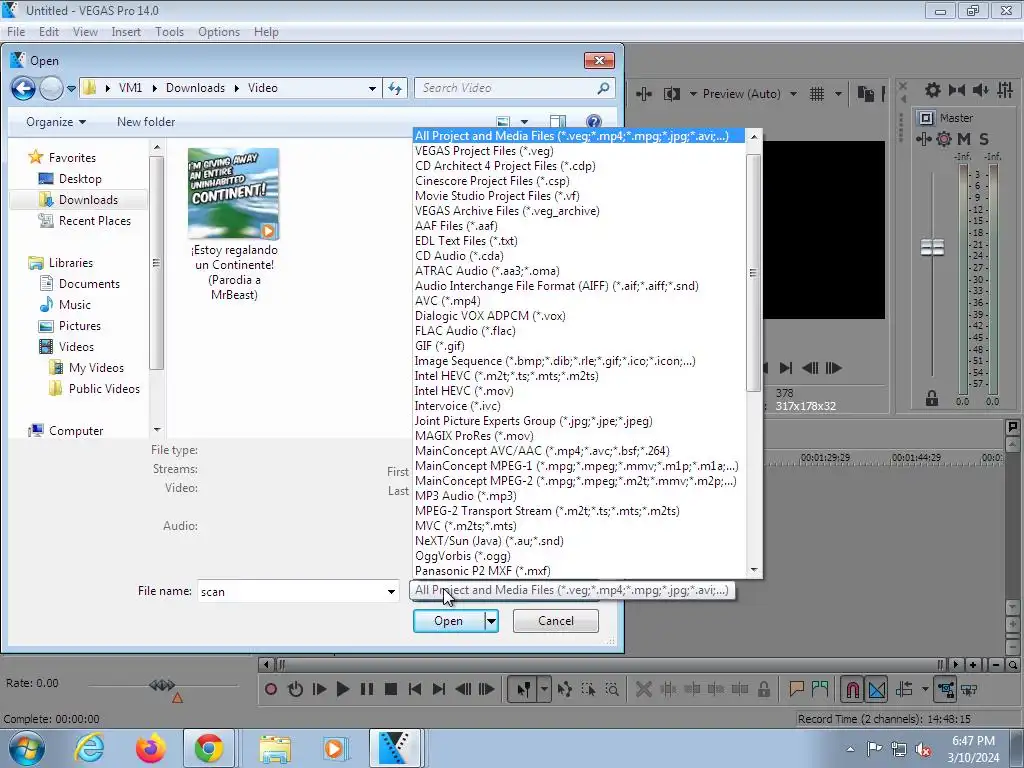Click the Insert Marker icon
This screenshot has height=768, width=1024.
pyautogui.click(x=796, y=689)
